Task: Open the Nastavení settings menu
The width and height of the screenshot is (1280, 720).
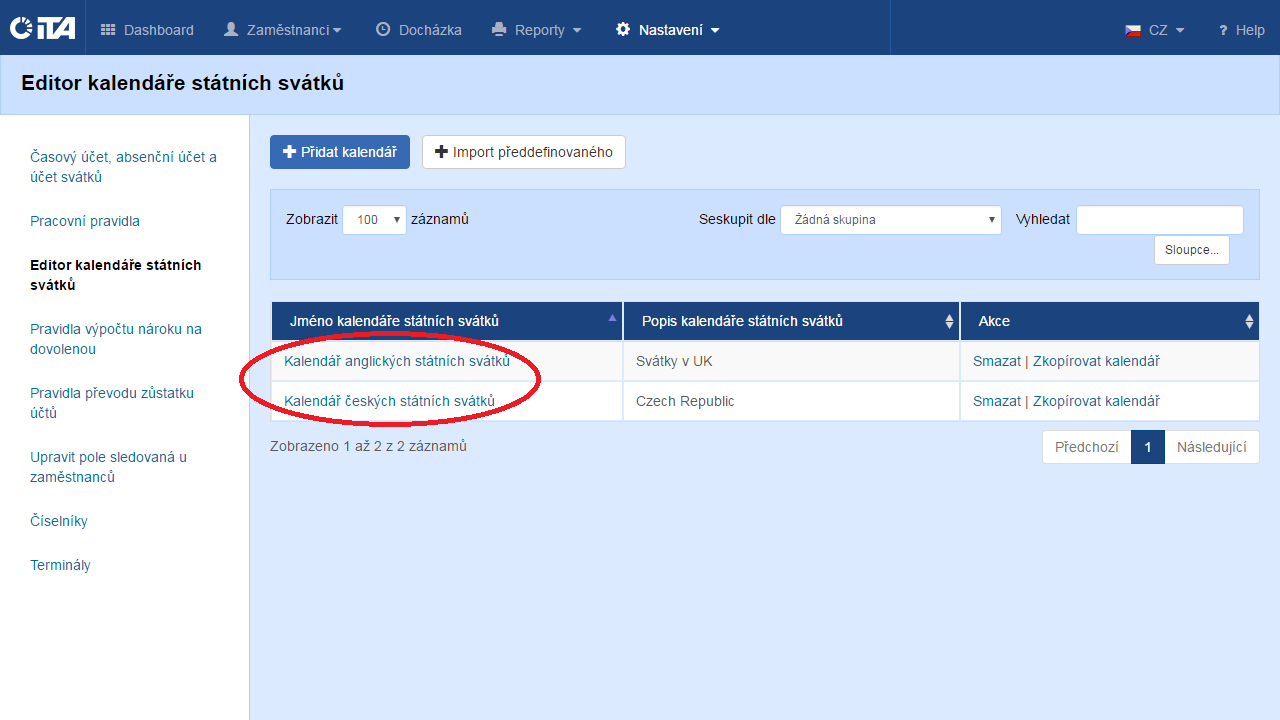Action: (x=667, y=30)
